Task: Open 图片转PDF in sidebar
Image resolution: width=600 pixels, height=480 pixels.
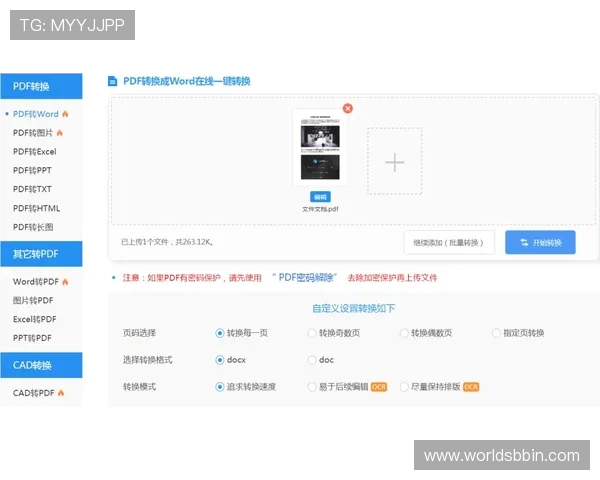Action: pyautogui.click(x=33, y=300)
